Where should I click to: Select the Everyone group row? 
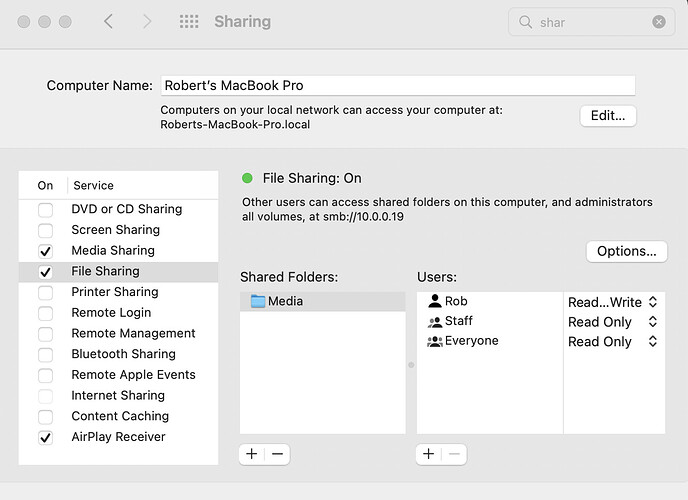click(x=490, y=341)
